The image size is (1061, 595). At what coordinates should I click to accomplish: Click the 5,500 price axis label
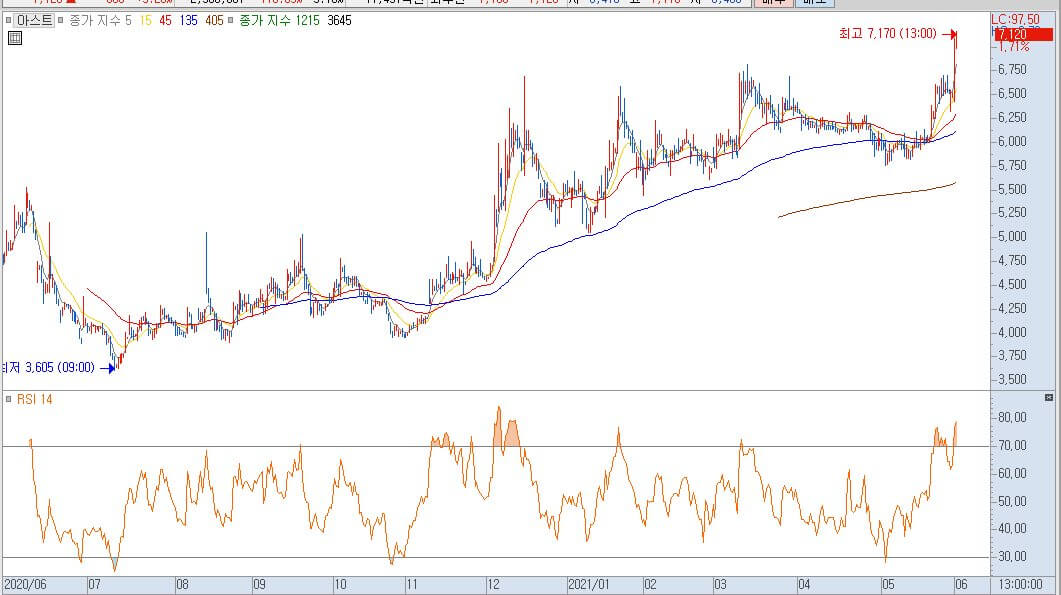pyautogui.click(x=1012, y=190)
